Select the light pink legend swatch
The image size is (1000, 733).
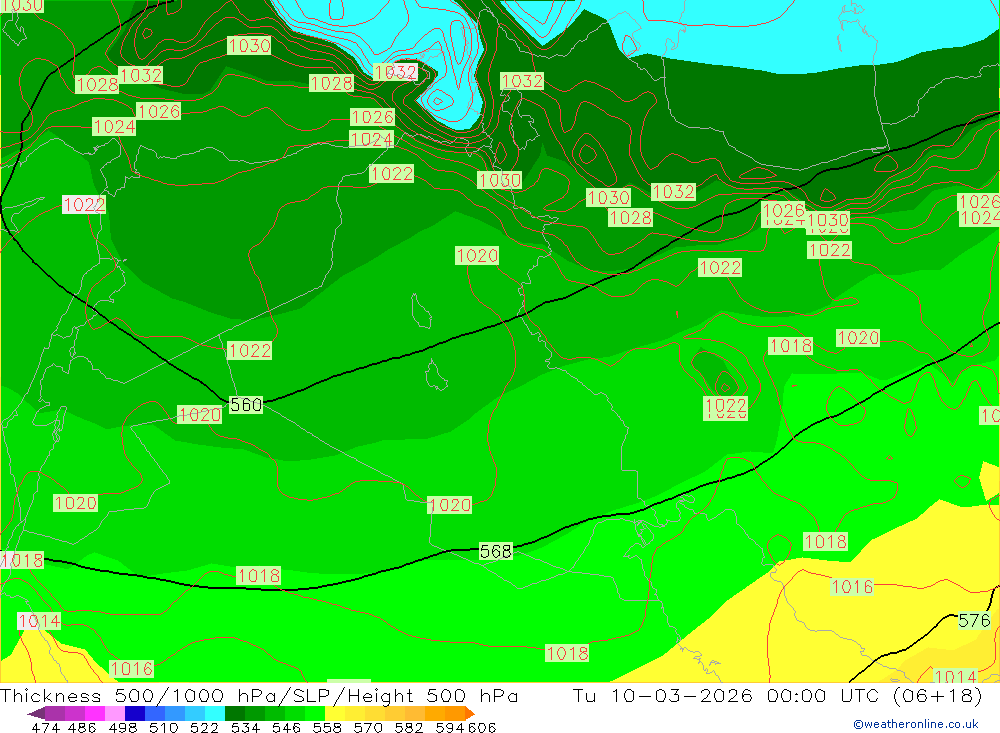tap(115, 713)
